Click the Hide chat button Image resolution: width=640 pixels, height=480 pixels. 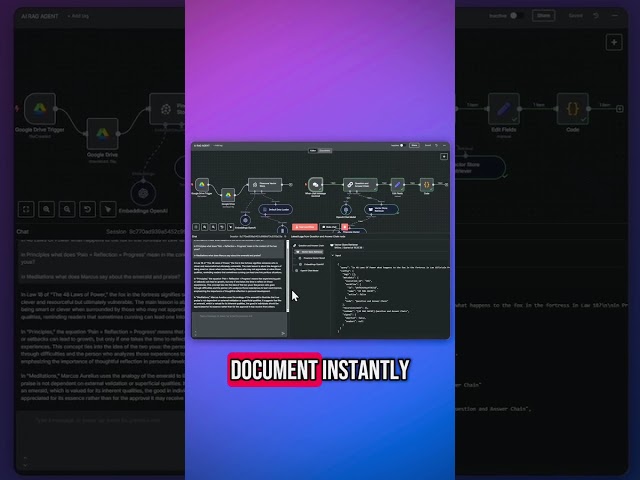point(329,227)
